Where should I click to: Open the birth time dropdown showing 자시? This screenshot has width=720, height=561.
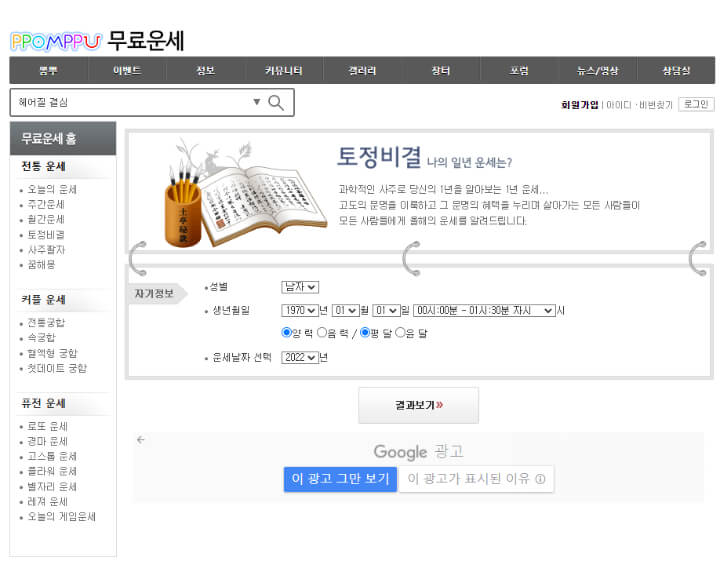484,310
